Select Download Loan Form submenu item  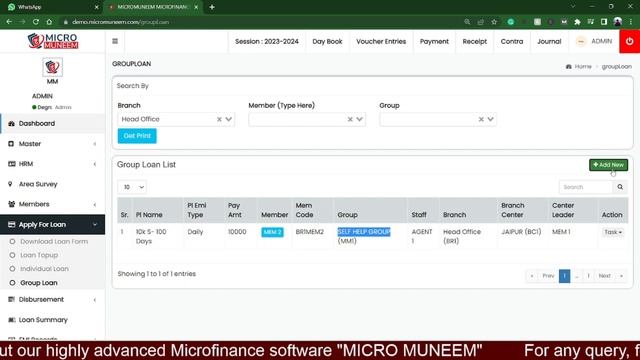coord(54,242)
